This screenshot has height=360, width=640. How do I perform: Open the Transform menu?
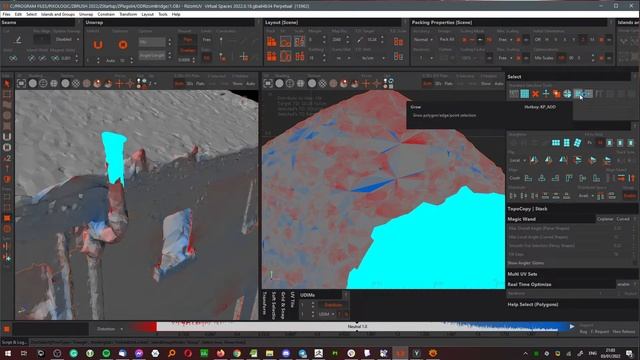pos(128,14)
